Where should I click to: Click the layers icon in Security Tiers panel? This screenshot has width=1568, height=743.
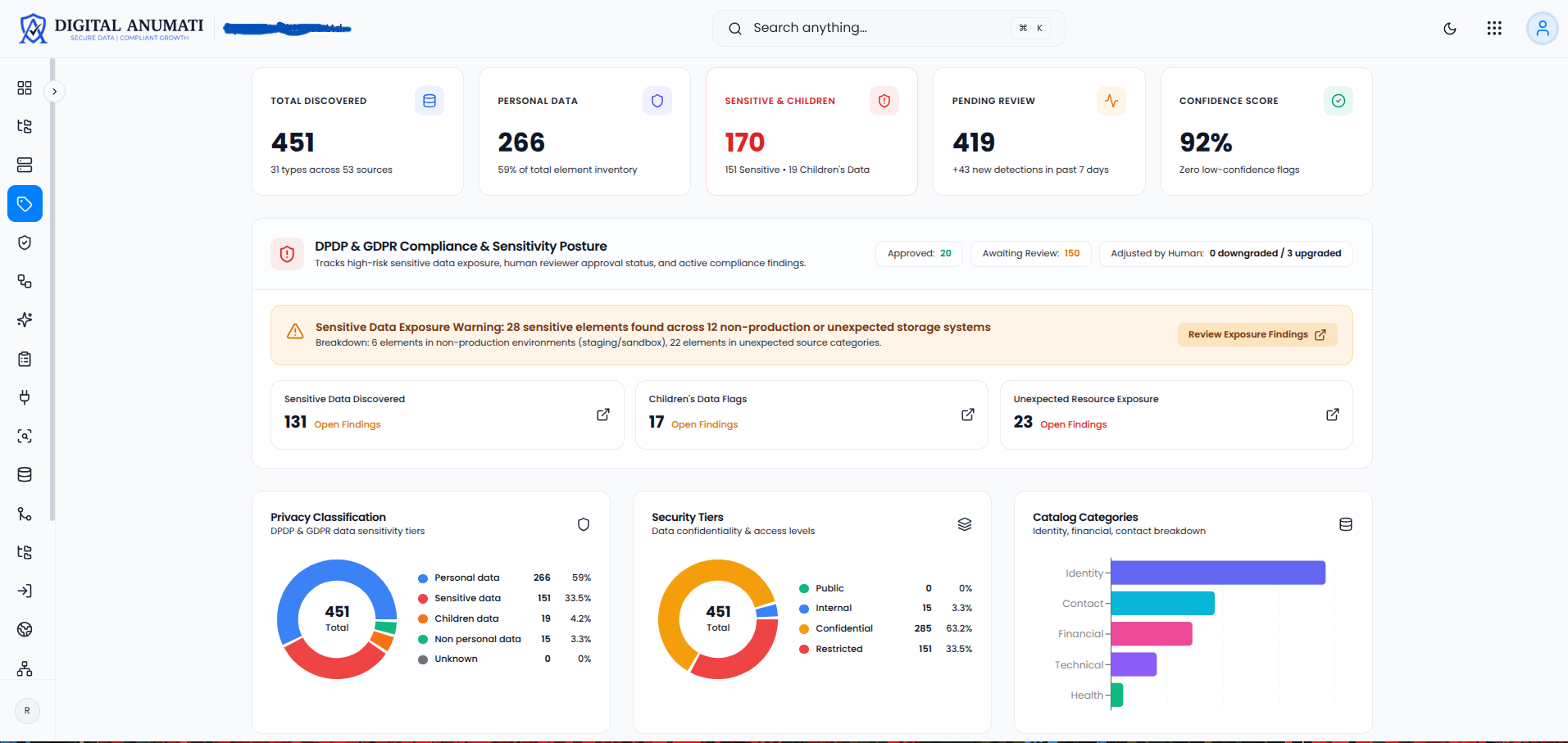[x=965, y=524]
